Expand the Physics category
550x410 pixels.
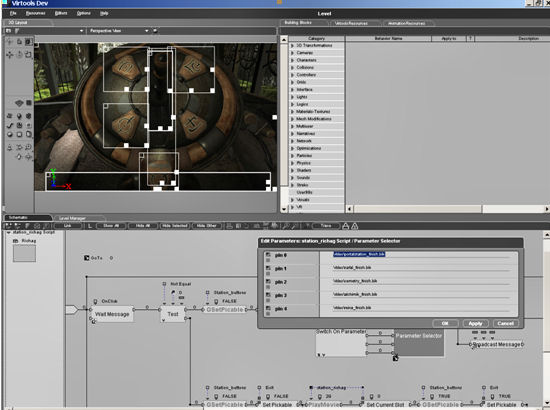292,163
